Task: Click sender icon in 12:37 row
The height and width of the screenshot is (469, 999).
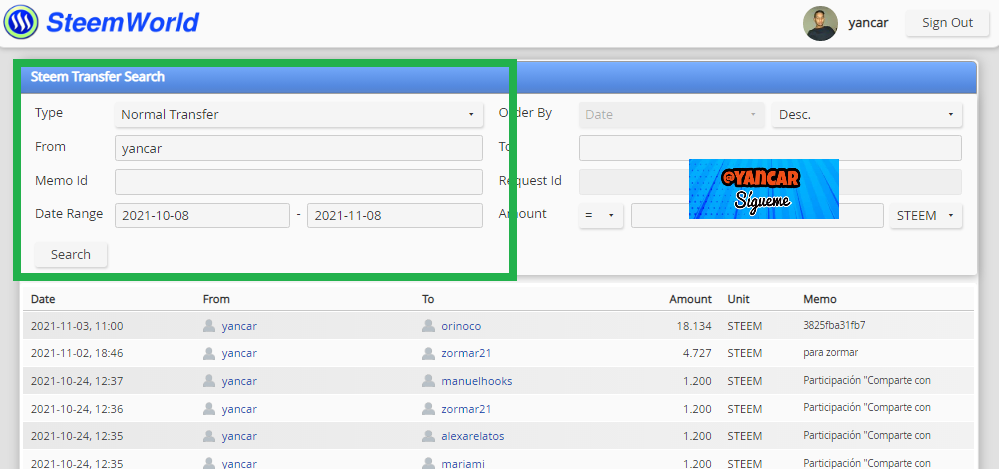Action: click(208, 381)
